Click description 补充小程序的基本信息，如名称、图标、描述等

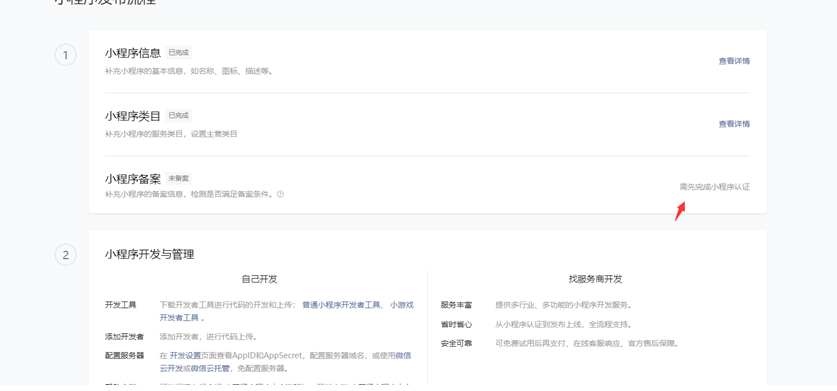coord(188,71)
